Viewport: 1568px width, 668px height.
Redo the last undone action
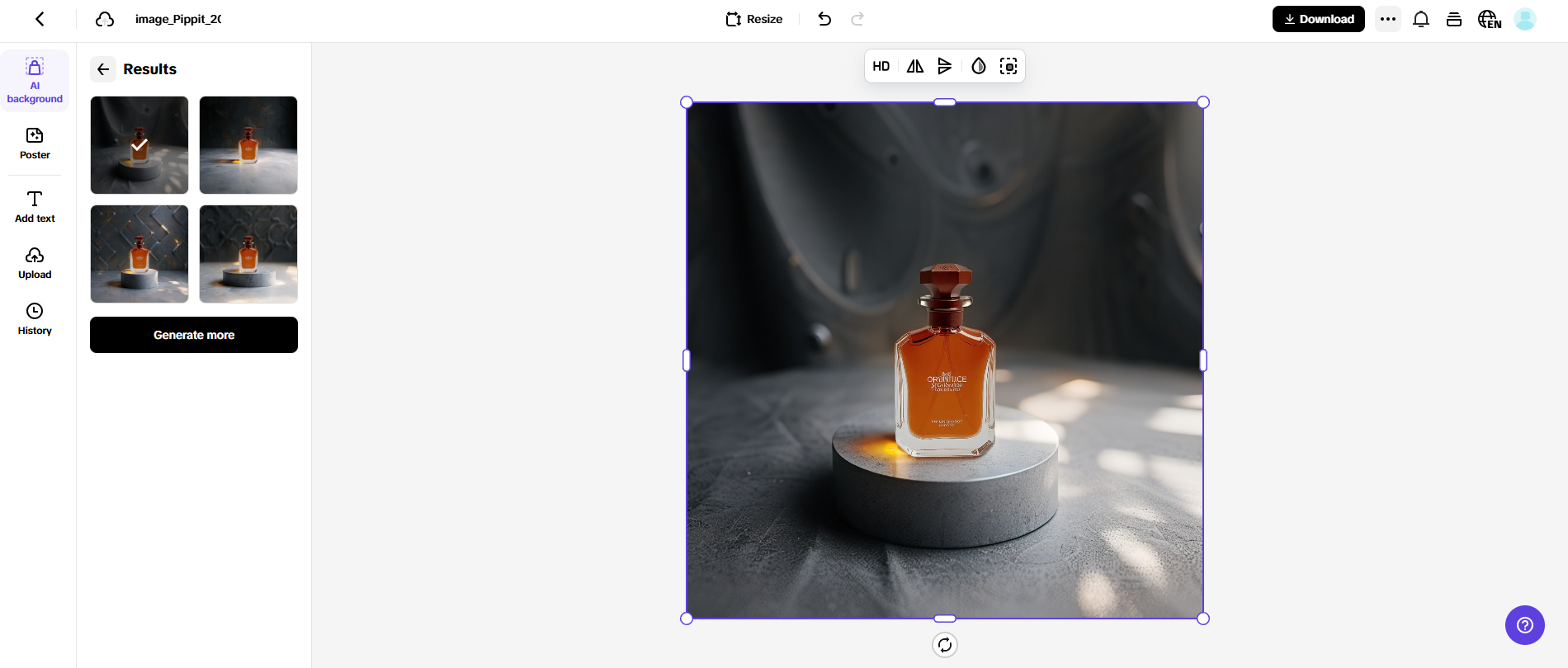click(857, 19)
